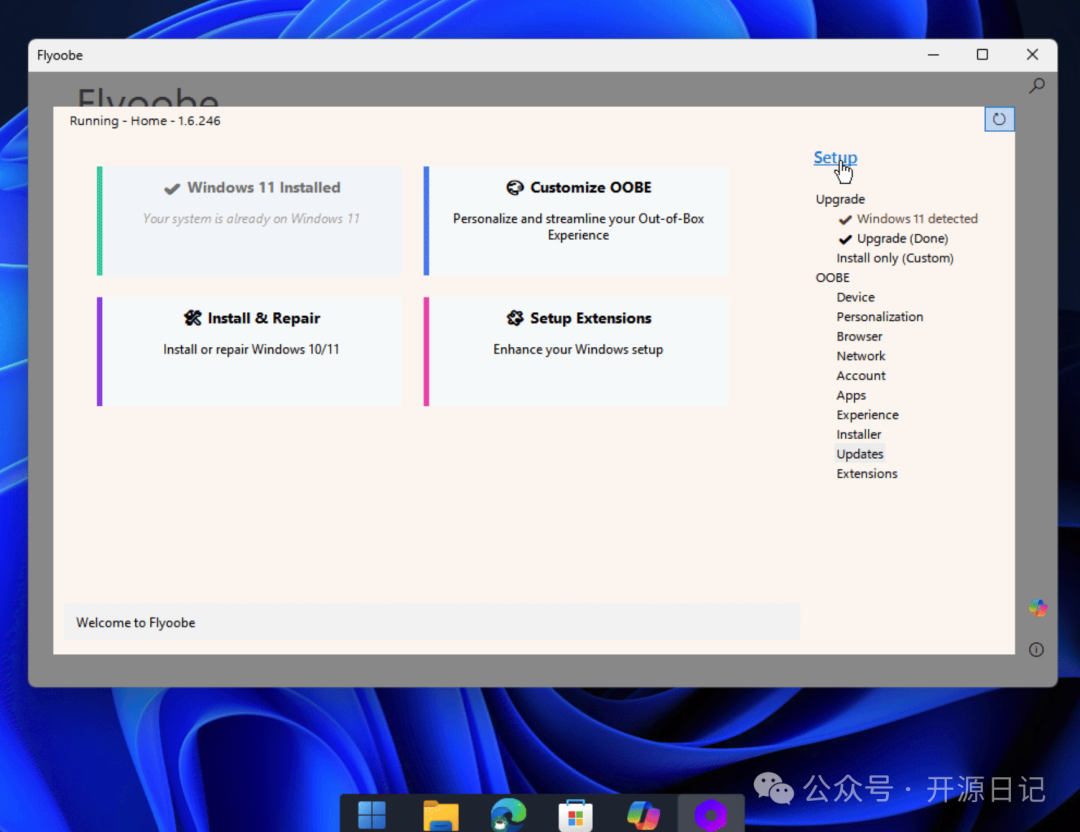
Task: Click the search magnifier icon
Action: point(1037,86)
